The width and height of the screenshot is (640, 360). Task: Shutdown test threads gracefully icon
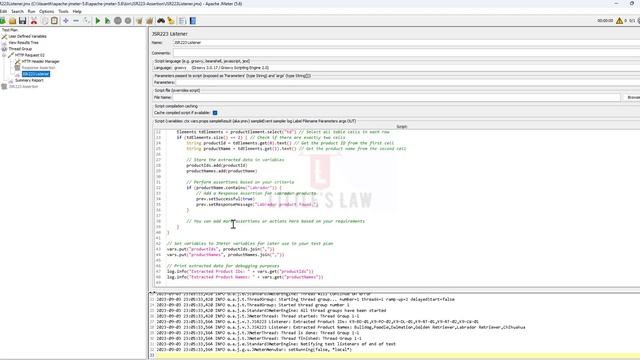[x=128, y=21]
